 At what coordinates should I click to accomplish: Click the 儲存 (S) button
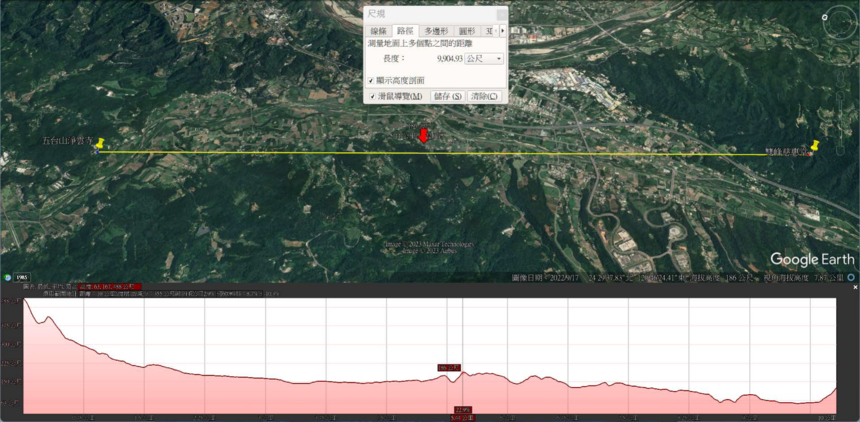448,97
